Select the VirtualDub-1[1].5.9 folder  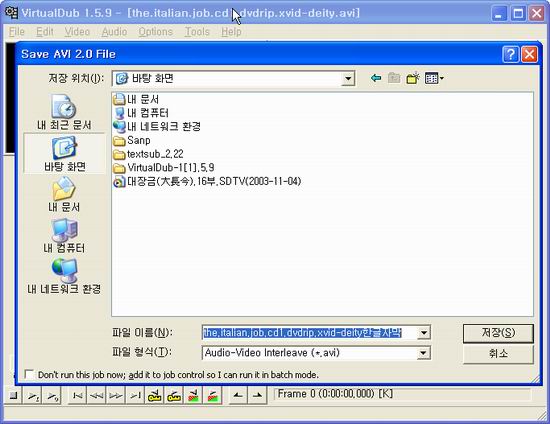(x=164, y=168)
